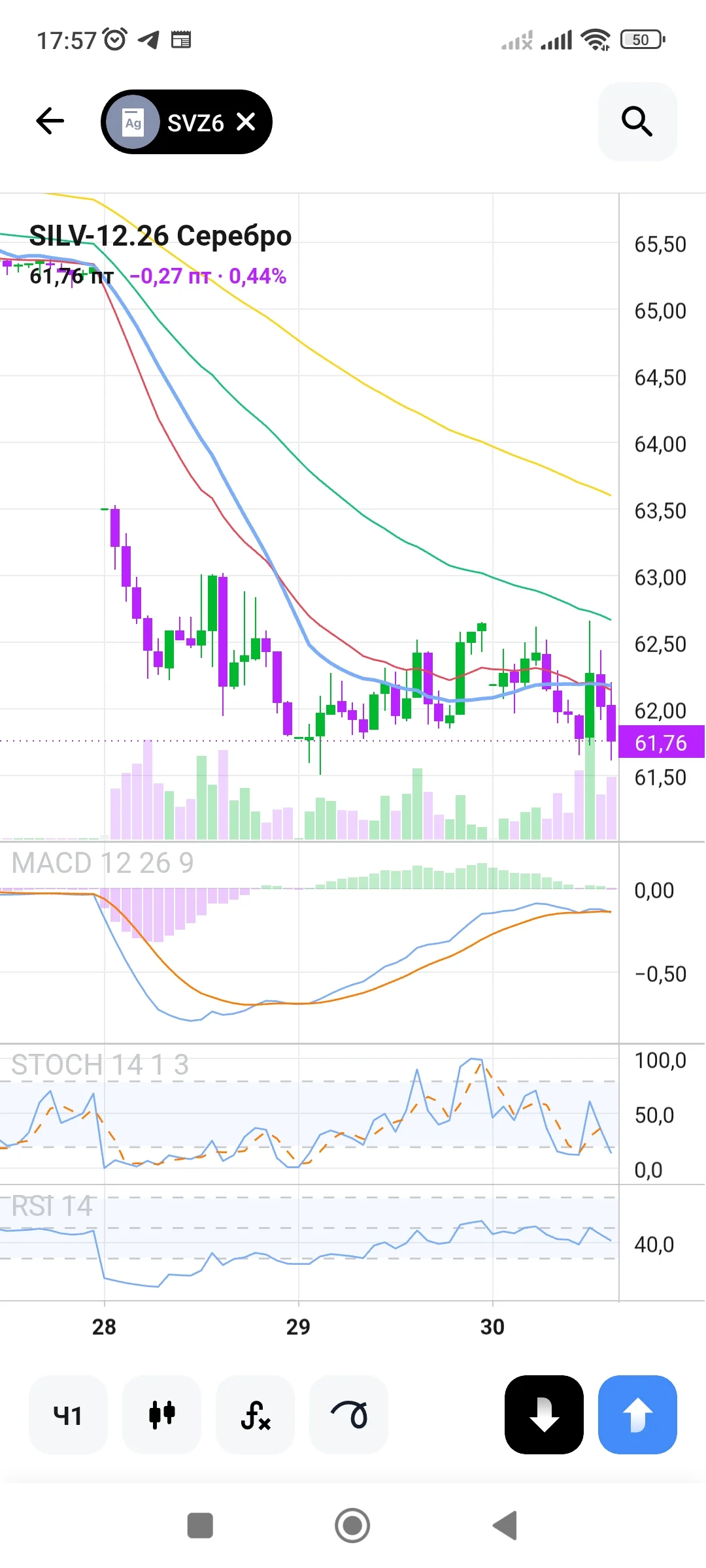Tap the black down-arrow sell button
Viewport: 706px width, 1568px height.
pos(544,1415)
